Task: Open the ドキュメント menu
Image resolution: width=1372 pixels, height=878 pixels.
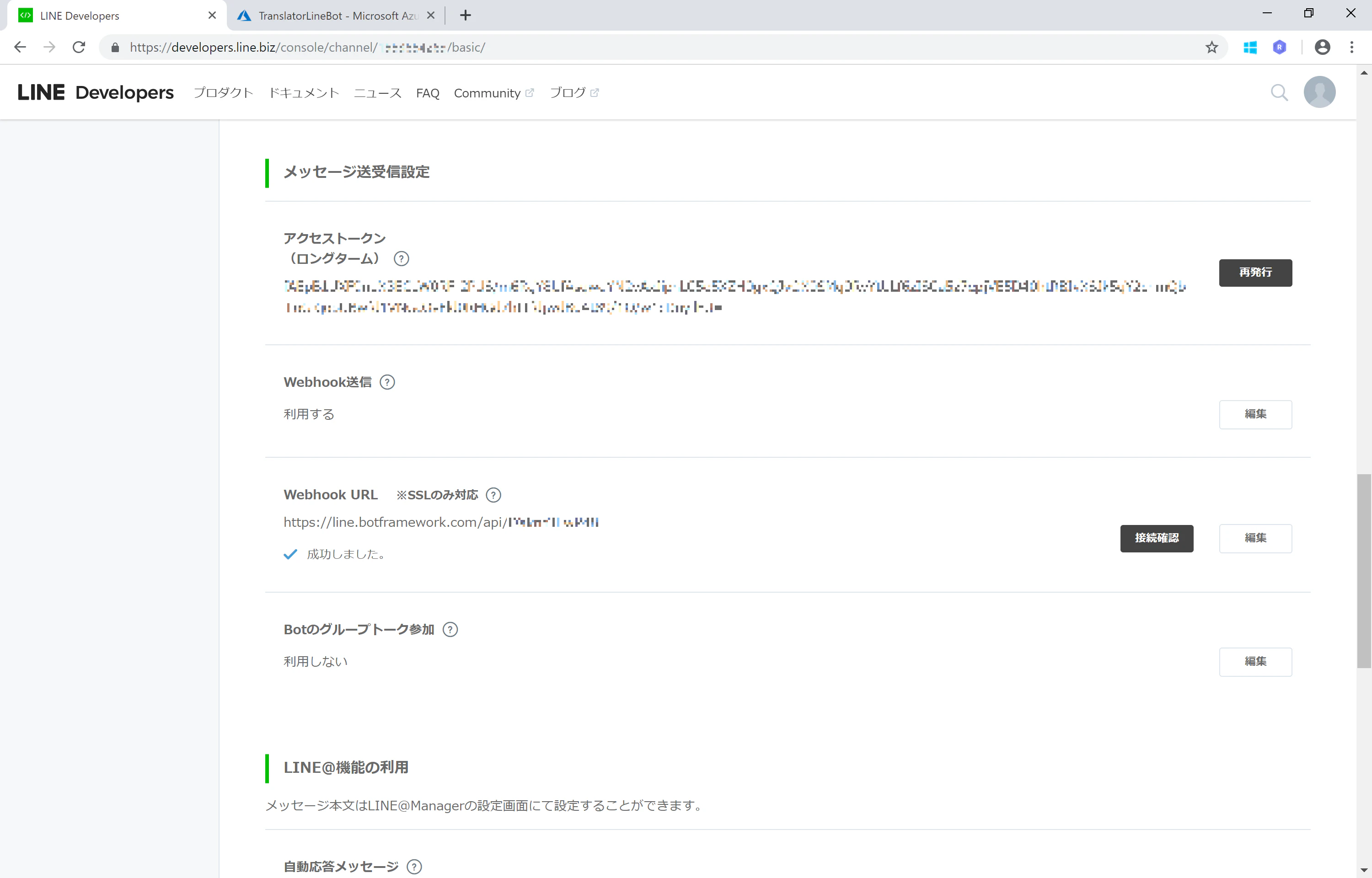Action: click(304, 92)
